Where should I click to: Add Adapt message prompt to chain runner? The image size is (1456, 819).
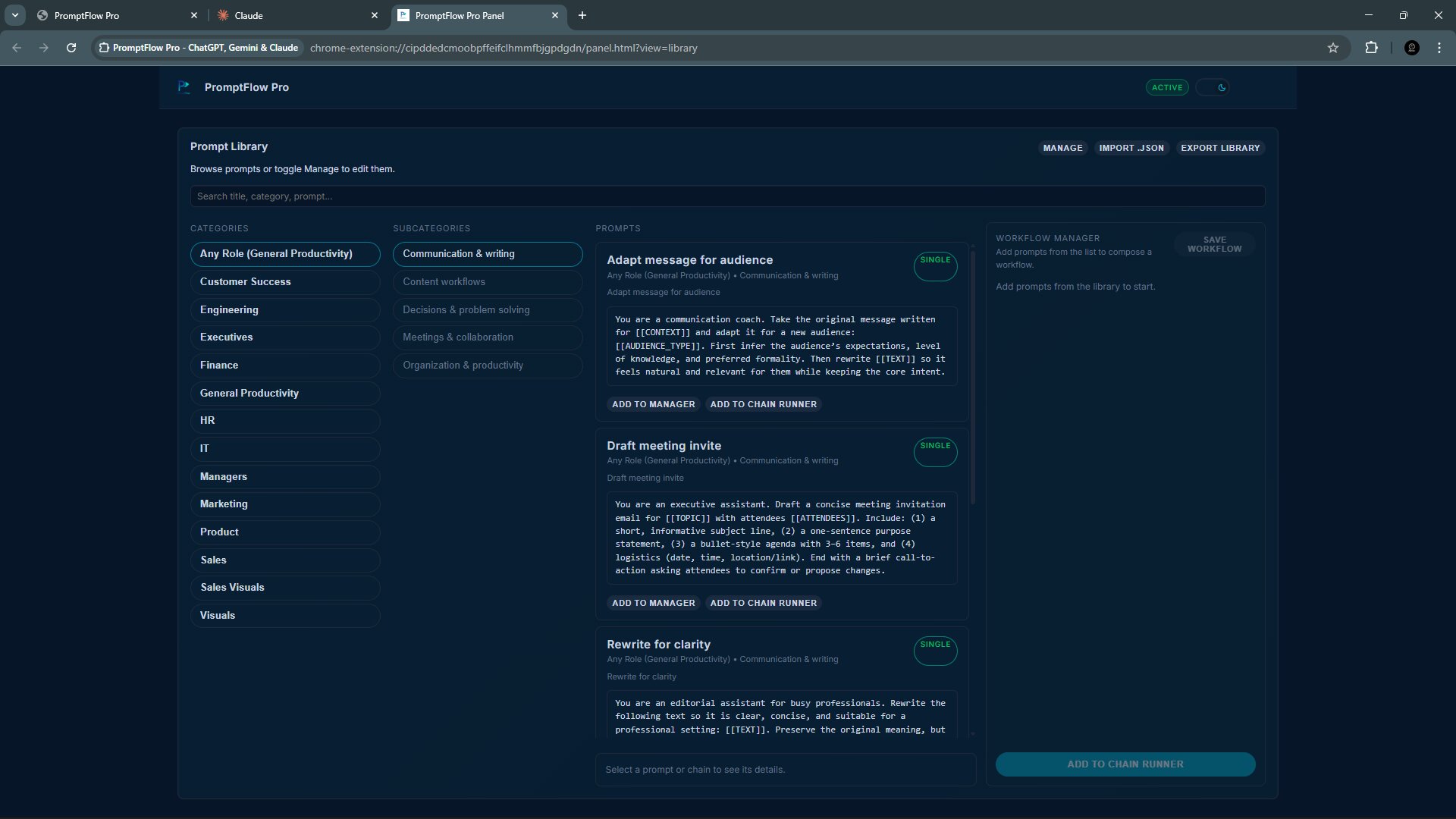(x=763, y=404)
